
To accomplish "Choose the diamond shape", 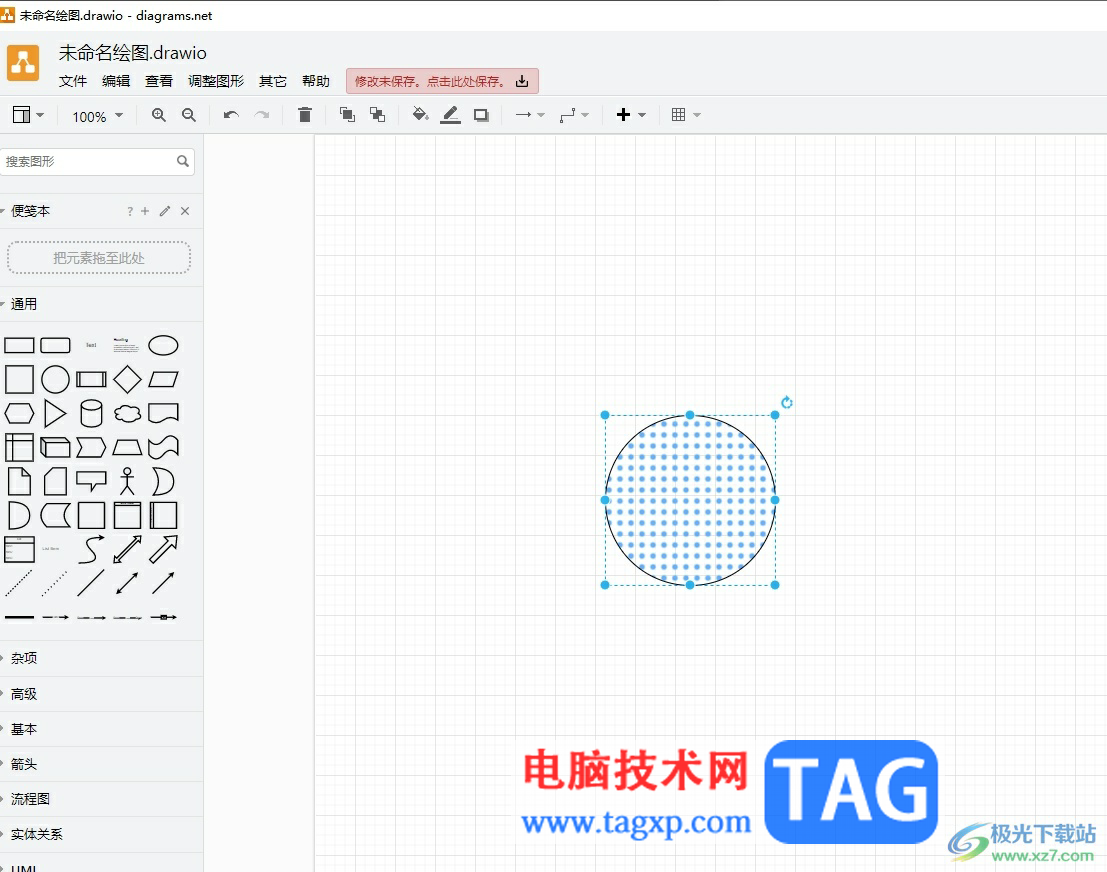I will coord(127,379).
